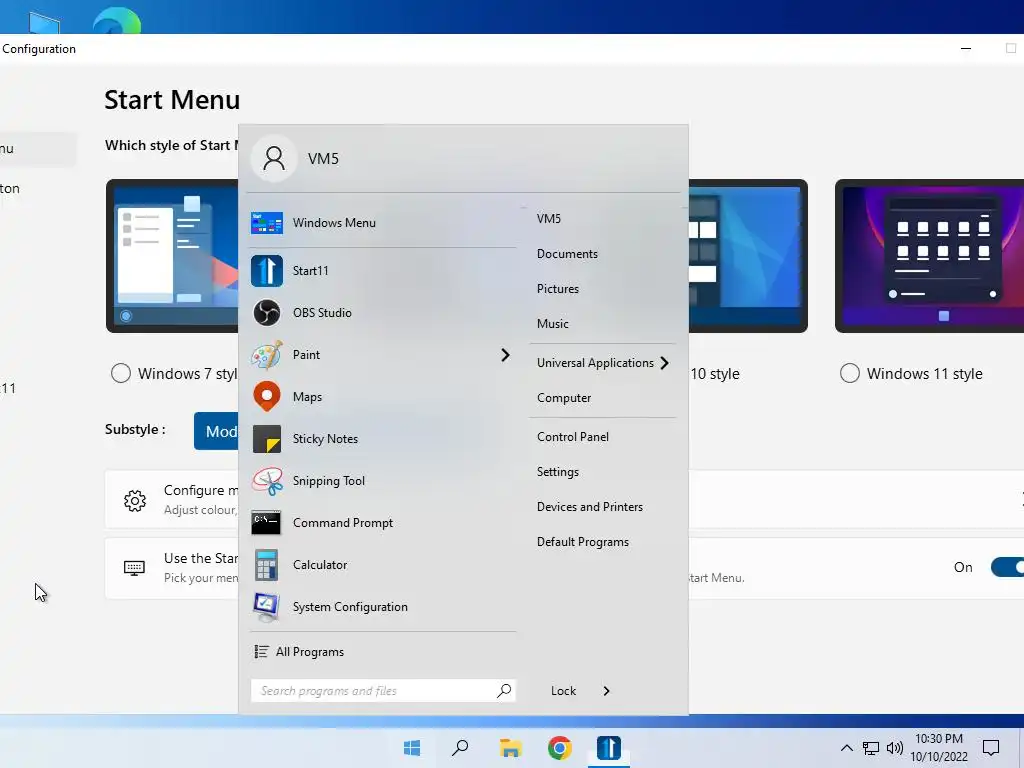Open Settings from start menu
This screenshot has height=768, width=1024.
click(558, 472)
